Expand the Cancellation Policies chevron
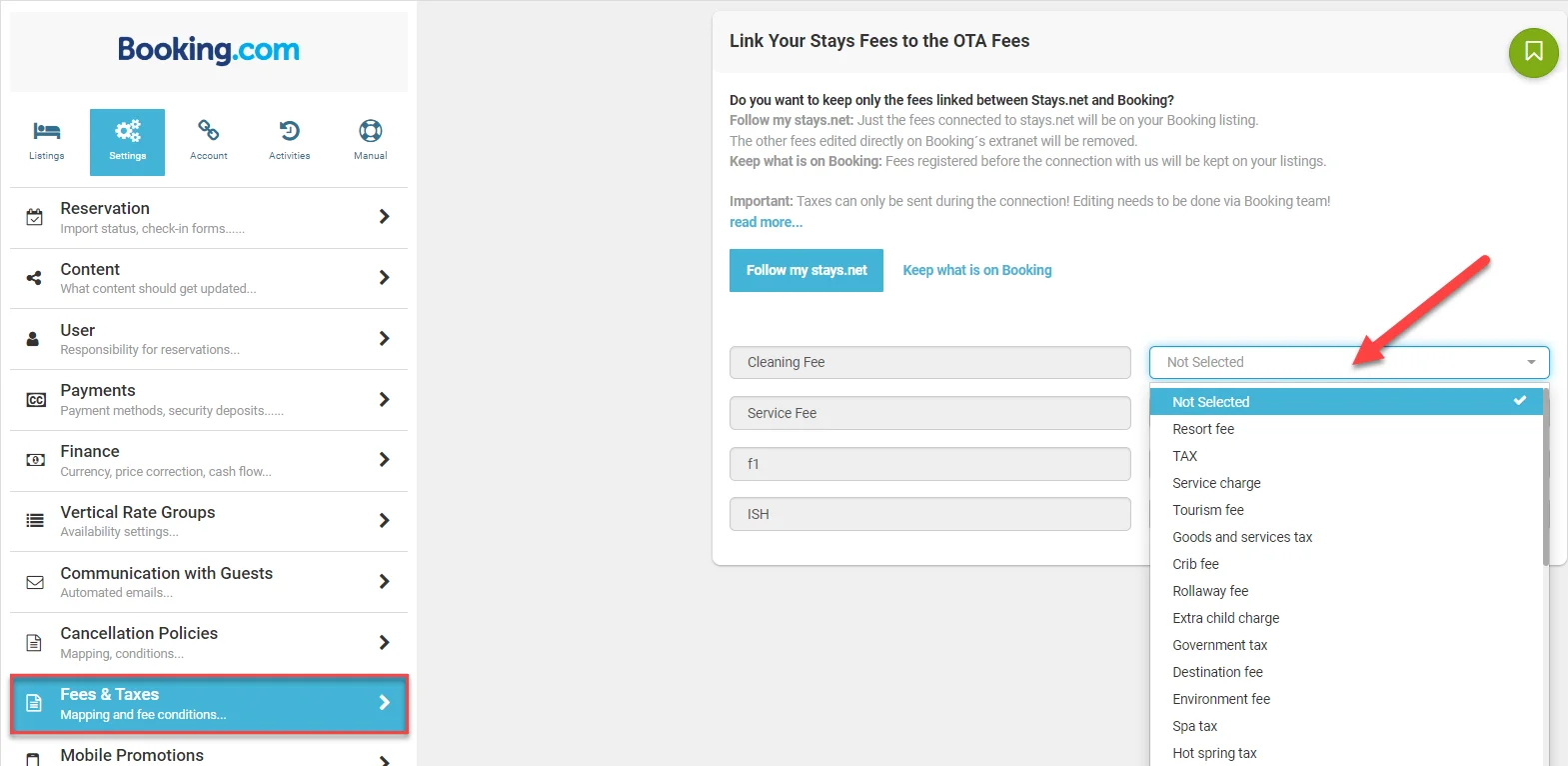This screenshot has height=766, width=1568. pyautogui.click(x=384, y=642)
